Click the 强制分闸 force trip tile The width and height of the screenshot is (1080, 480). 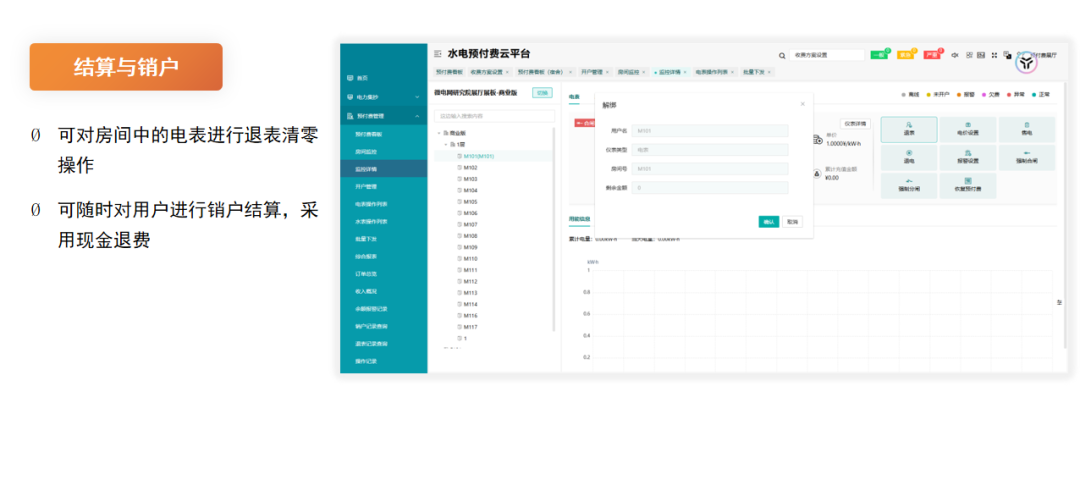tap(909, 184)
